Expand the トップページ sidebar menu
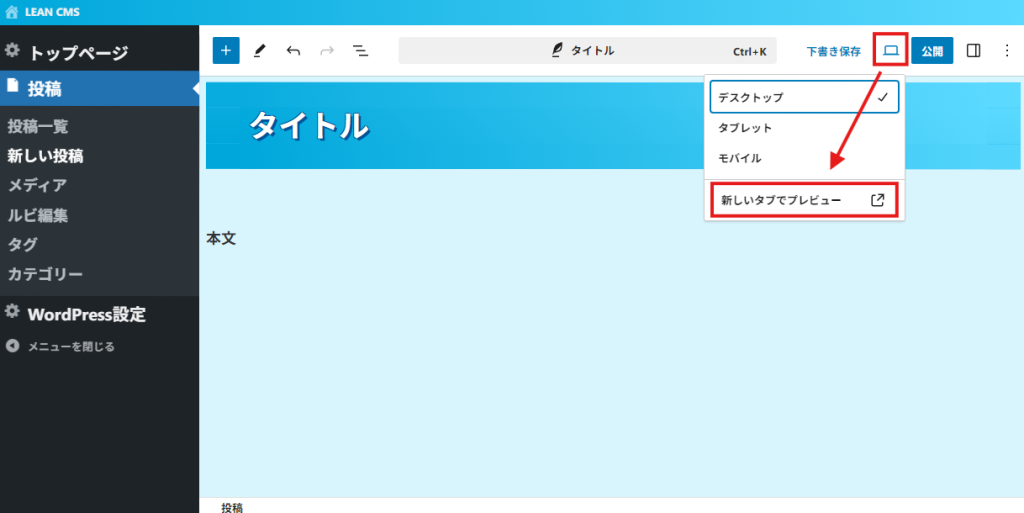1024x513 pixels. click(78, 53)
